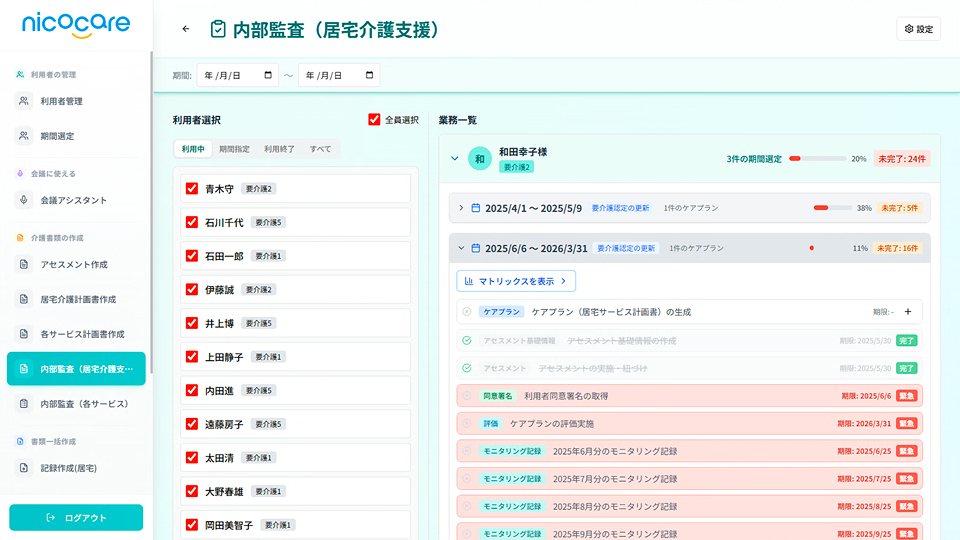Image resolution: width=960 pixels, height=540 pixels.
Task: Click green check on アセスメントの実施 row
Action: point(467,368)
